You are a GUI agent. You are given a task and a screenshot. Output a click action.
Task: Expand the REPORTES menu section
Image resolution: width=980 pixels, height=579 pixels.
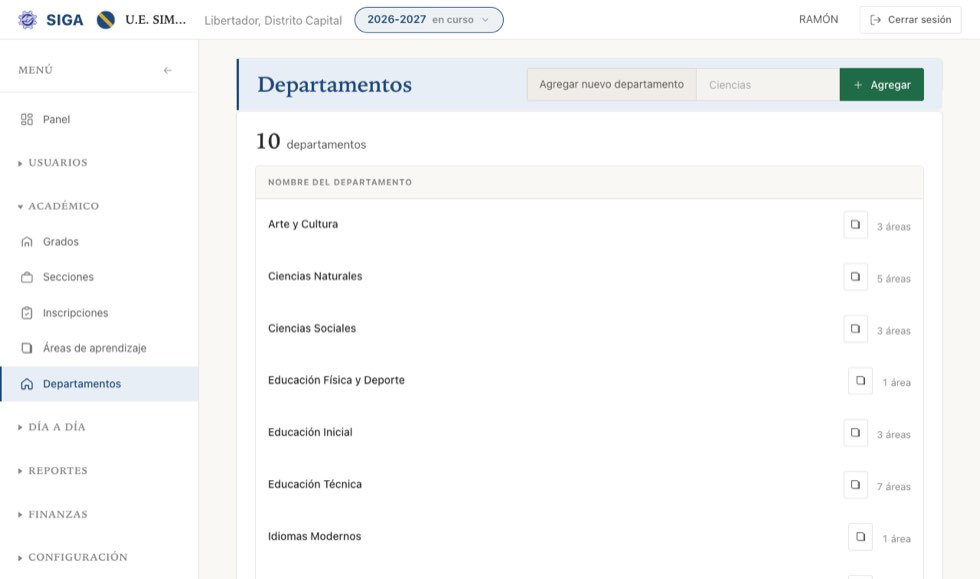[x=53, y=471]
